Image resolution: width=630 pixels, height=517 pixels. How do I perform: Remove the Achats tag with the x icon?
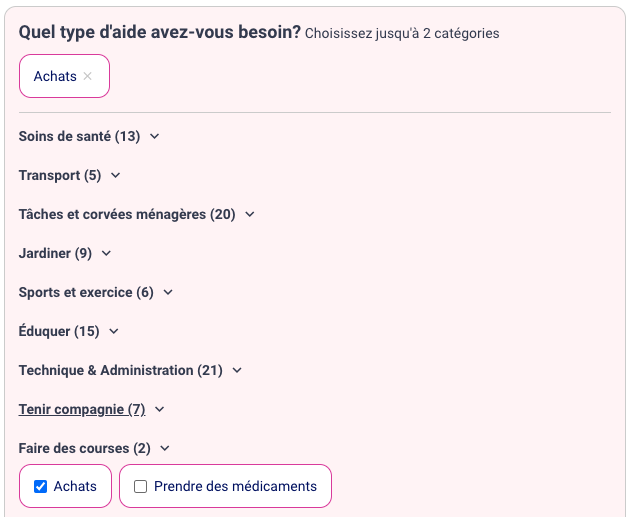point(88,77)
